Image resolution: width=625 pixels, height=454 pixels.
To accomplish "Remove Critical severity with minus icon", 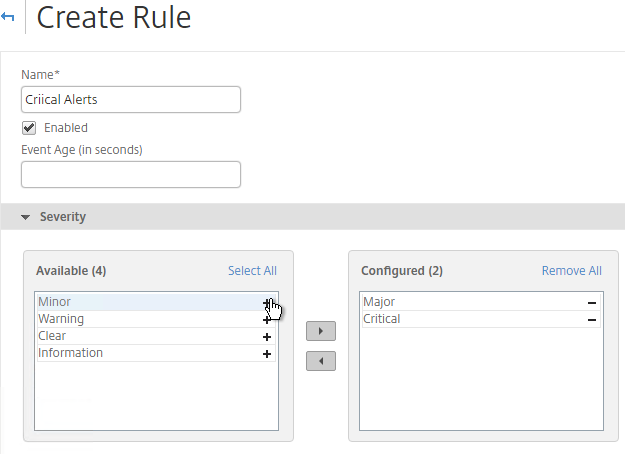I will [592, 320].
